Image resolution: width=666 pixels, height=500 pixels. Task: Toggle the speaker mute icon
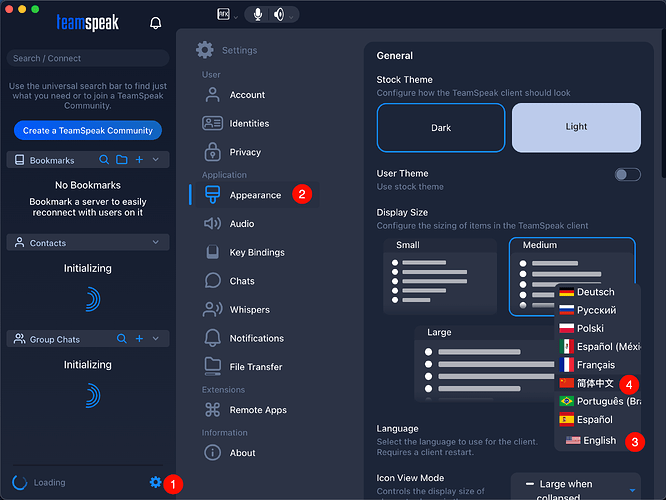(x=279, y=14)
